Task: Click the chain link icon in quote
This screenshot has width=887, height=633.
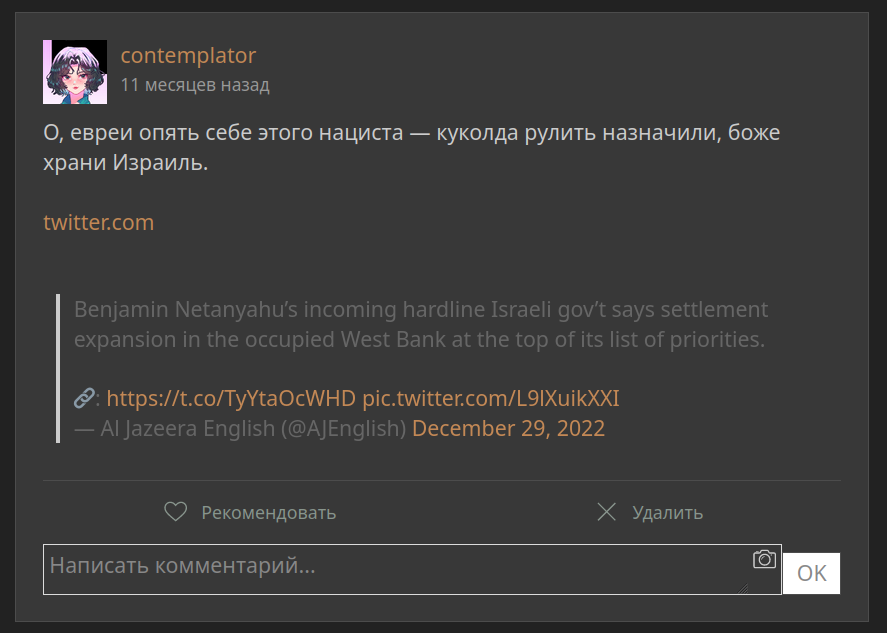Action: click(84, 398)
